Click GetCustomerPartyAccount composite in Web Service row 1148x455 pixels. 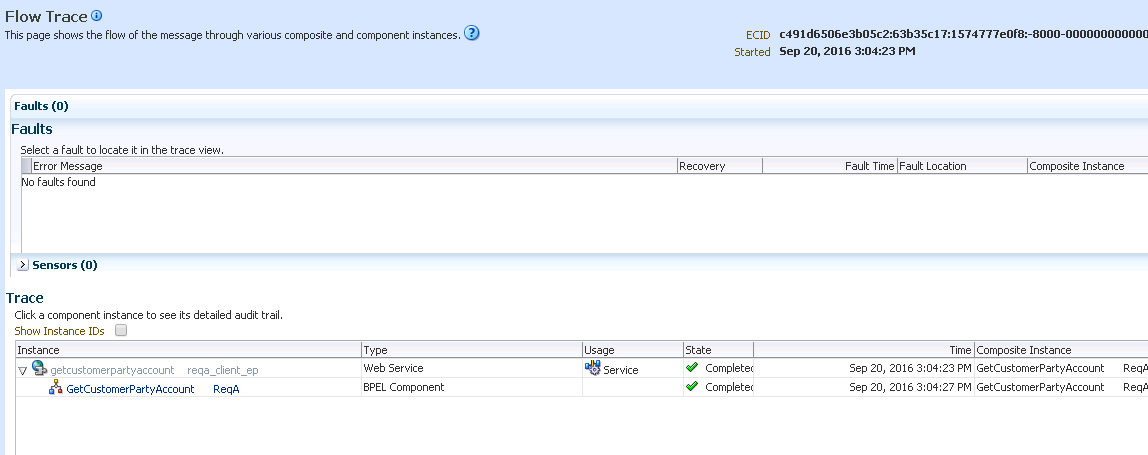(1040, 368)
